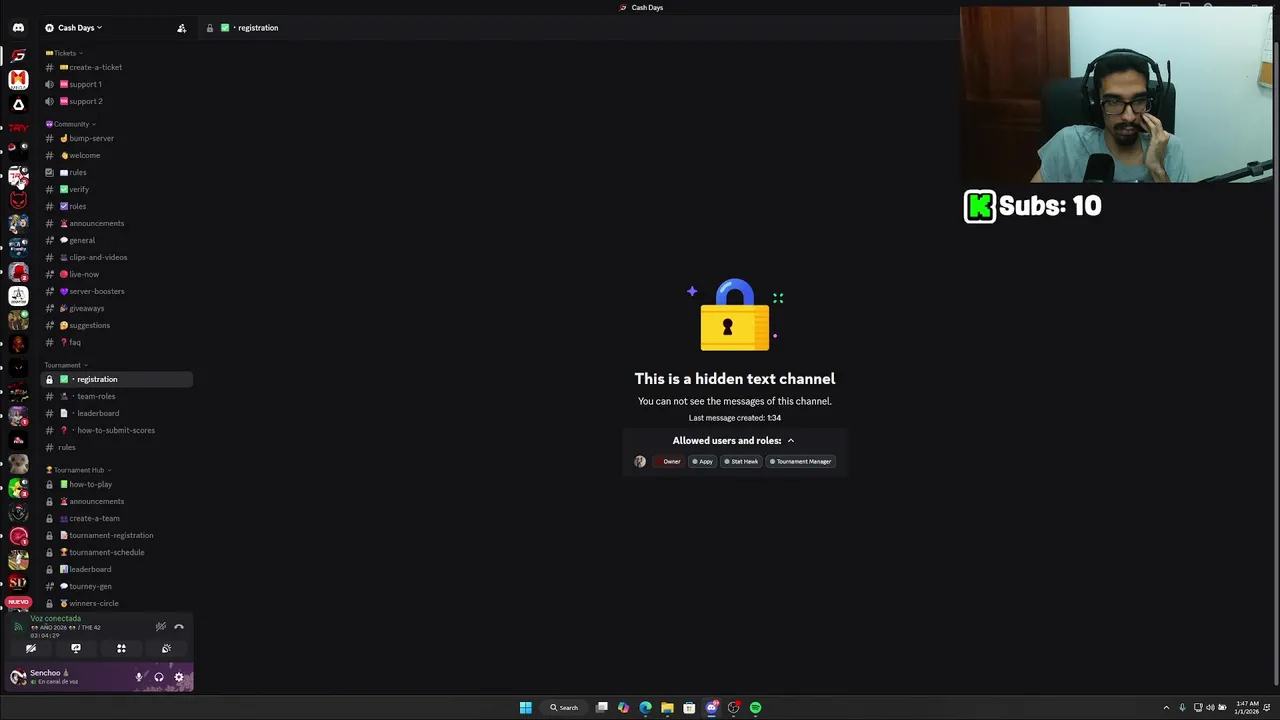Select the general channel
Image resolution: width=1280 pixels, height=720 pixels.
tap(117, 240)
